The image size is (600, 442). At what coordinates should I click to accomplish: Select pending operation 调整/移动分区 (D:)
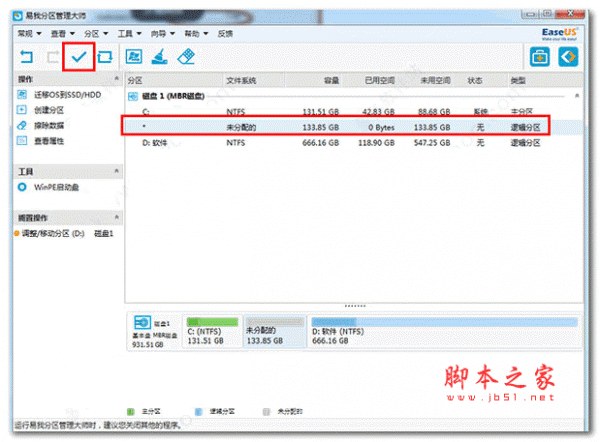point(53,233)
